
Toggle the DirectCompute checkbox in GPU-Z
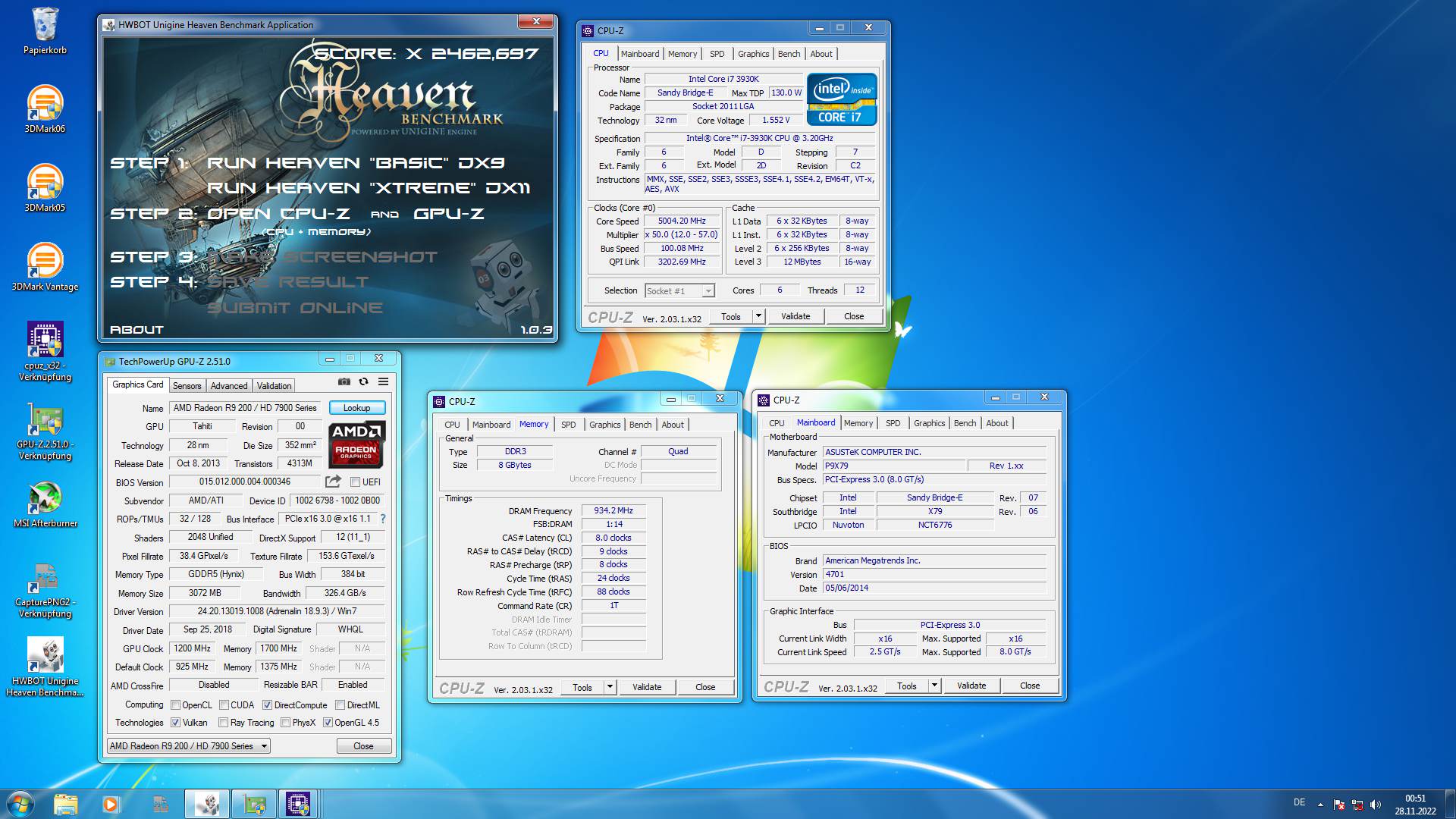click(267, 705)
